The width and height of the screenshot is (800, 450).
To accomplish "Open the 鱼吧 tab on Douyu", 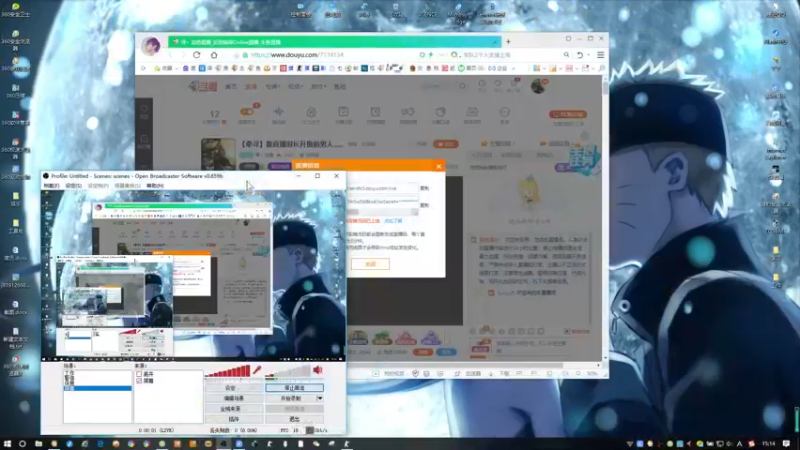I will point(340,87).
